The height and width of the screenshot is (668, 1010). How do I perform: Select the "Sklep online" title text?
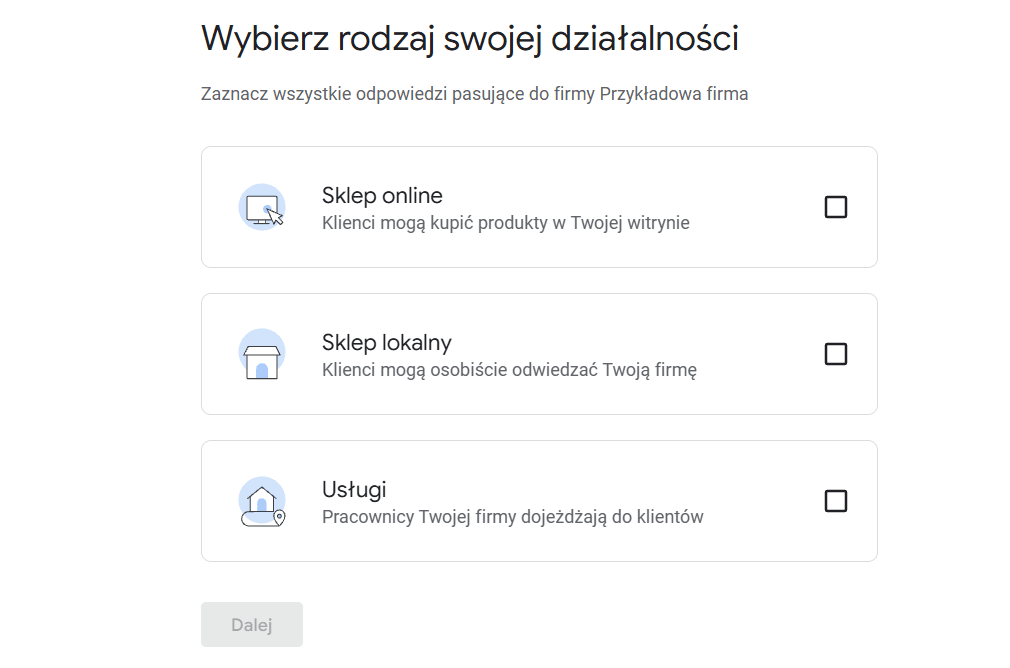382,195
